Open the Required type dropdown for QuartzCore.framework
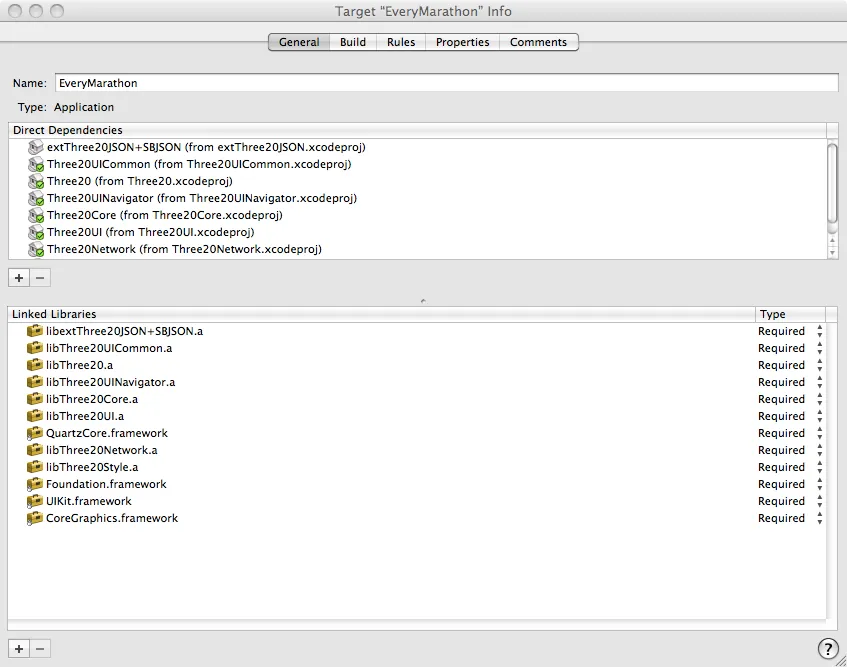847x667 pixels. [x=820, y=433]
